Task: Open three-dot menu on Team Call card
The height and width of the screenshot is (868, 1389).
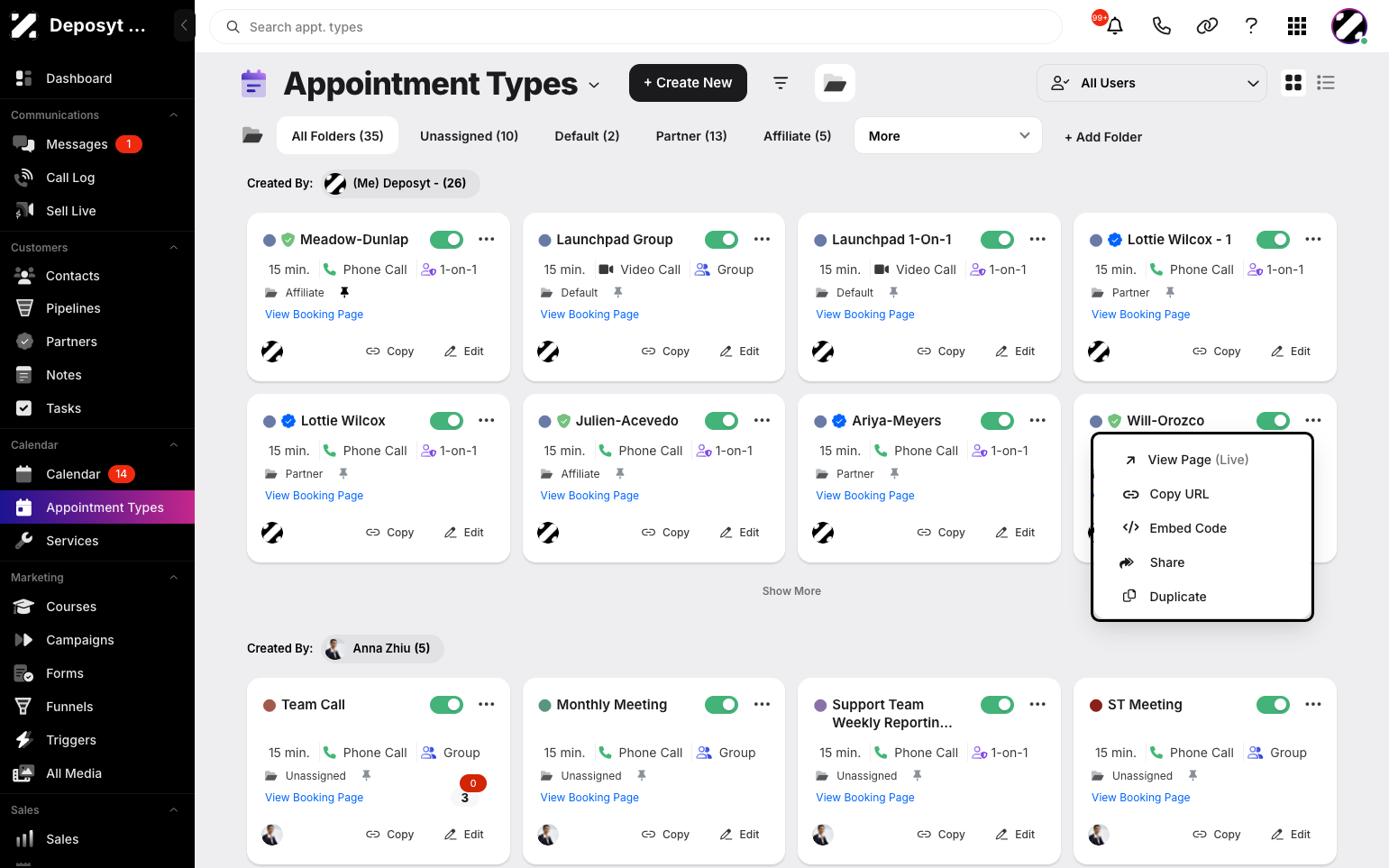Action: click(487, 705)
